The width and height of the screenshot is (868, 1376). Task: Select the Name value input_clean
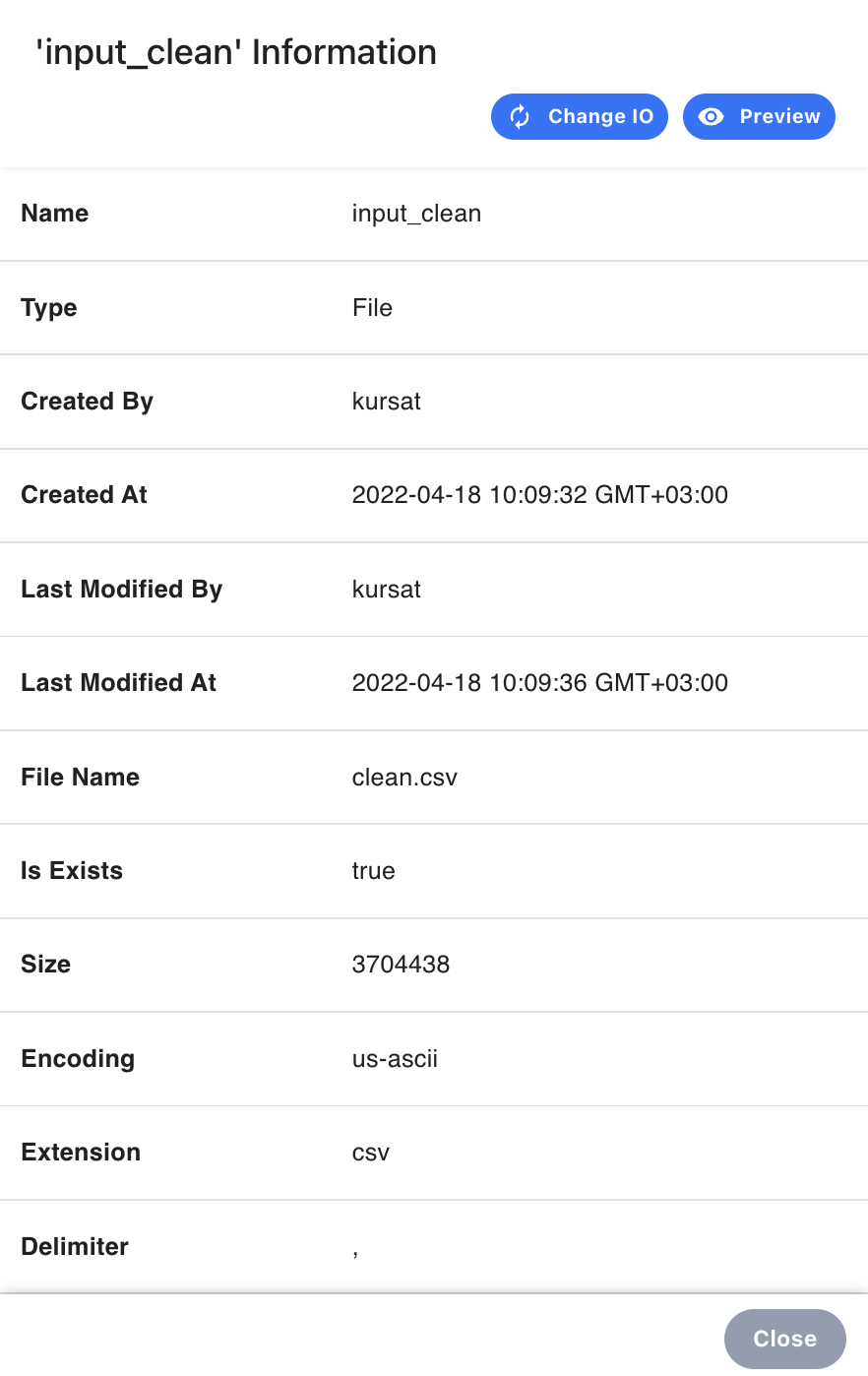click(x=416, y=215)
